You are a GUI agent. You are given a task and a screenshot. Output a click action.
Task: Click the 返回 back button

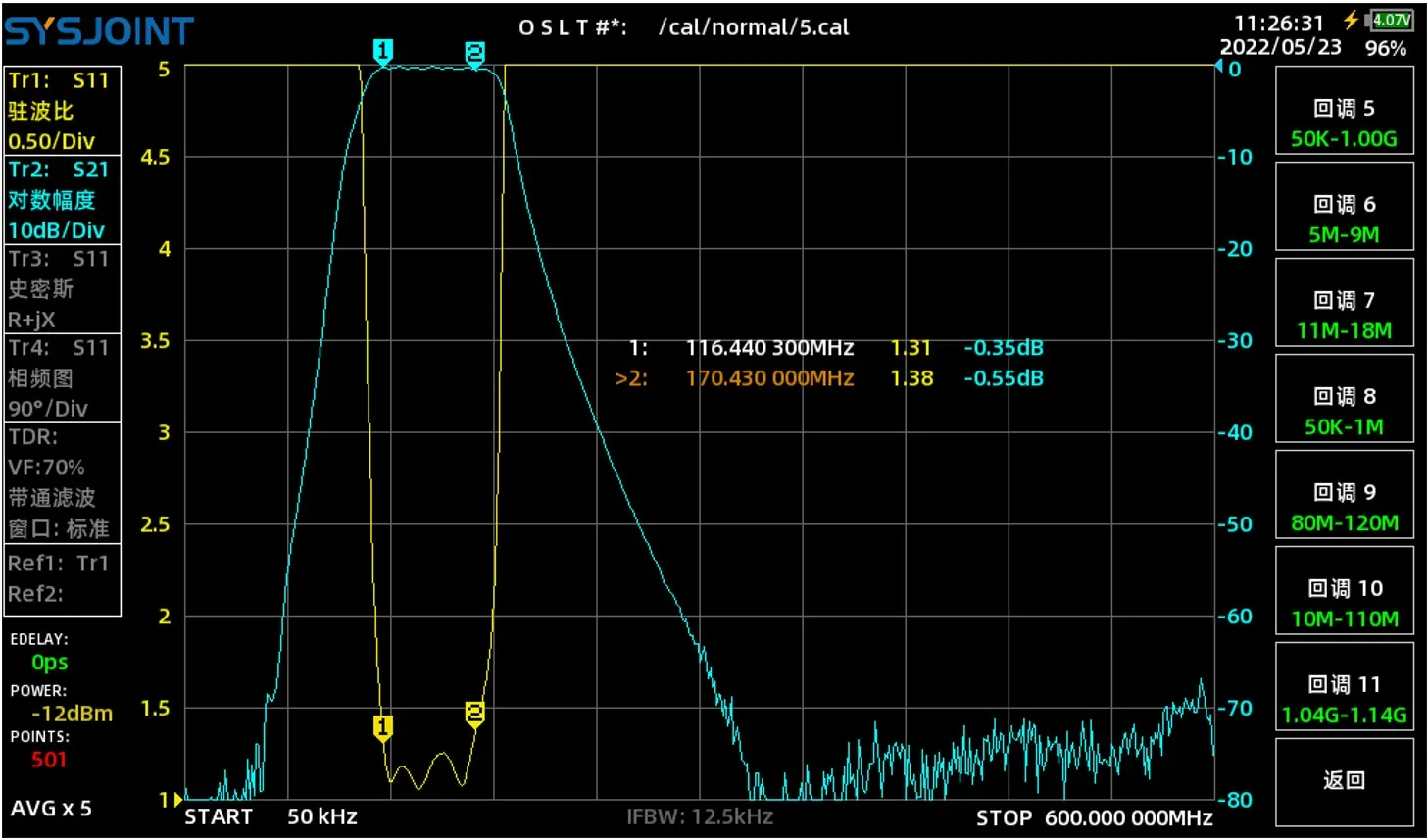coord(1344,782)
